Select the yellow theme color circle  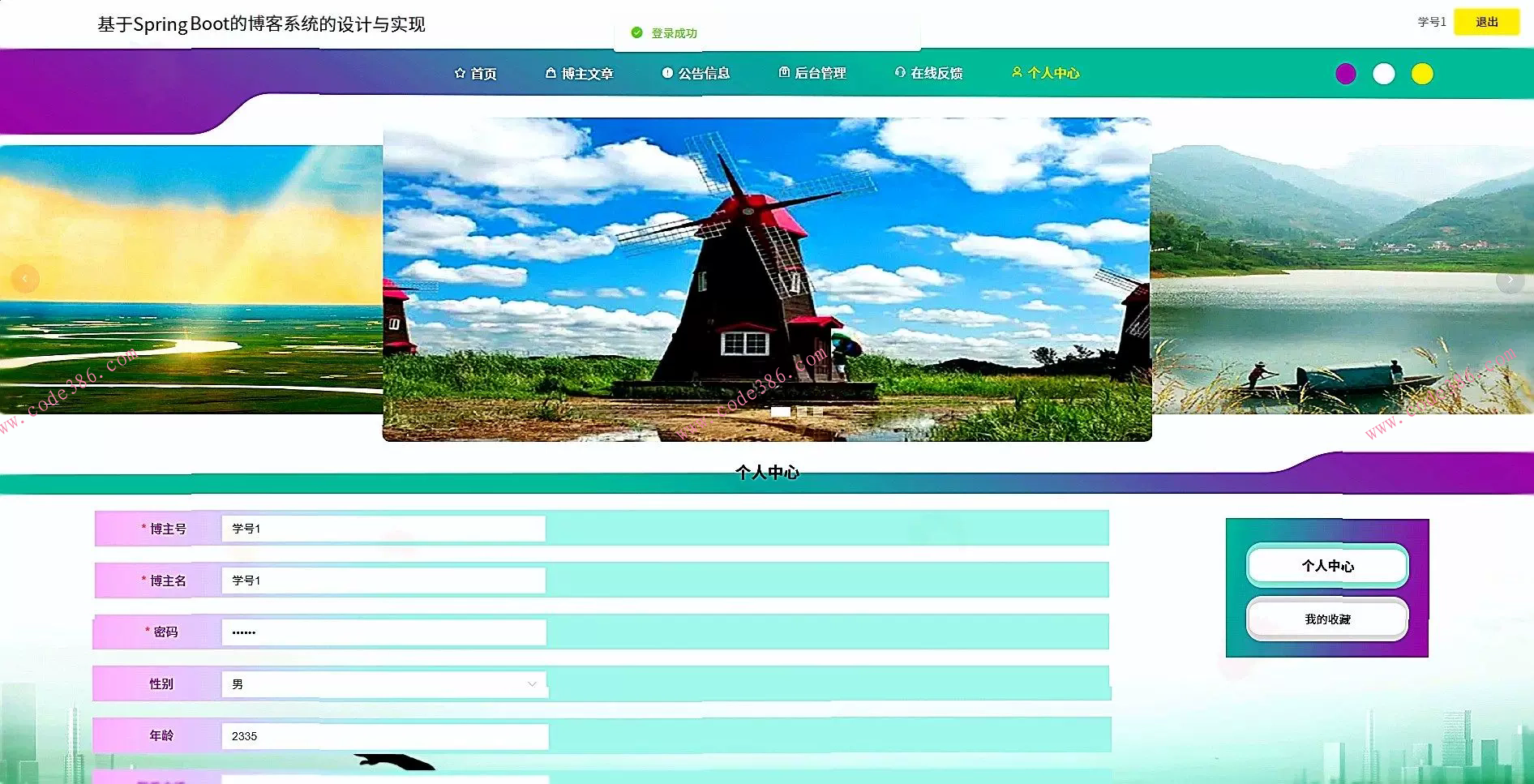click(x=1423, y=73)
